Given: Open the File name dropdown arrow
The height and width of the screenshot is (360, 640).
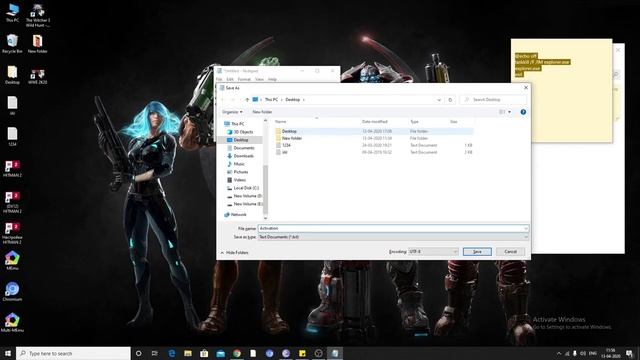Looking at the screenshot, I should [526, 229].
